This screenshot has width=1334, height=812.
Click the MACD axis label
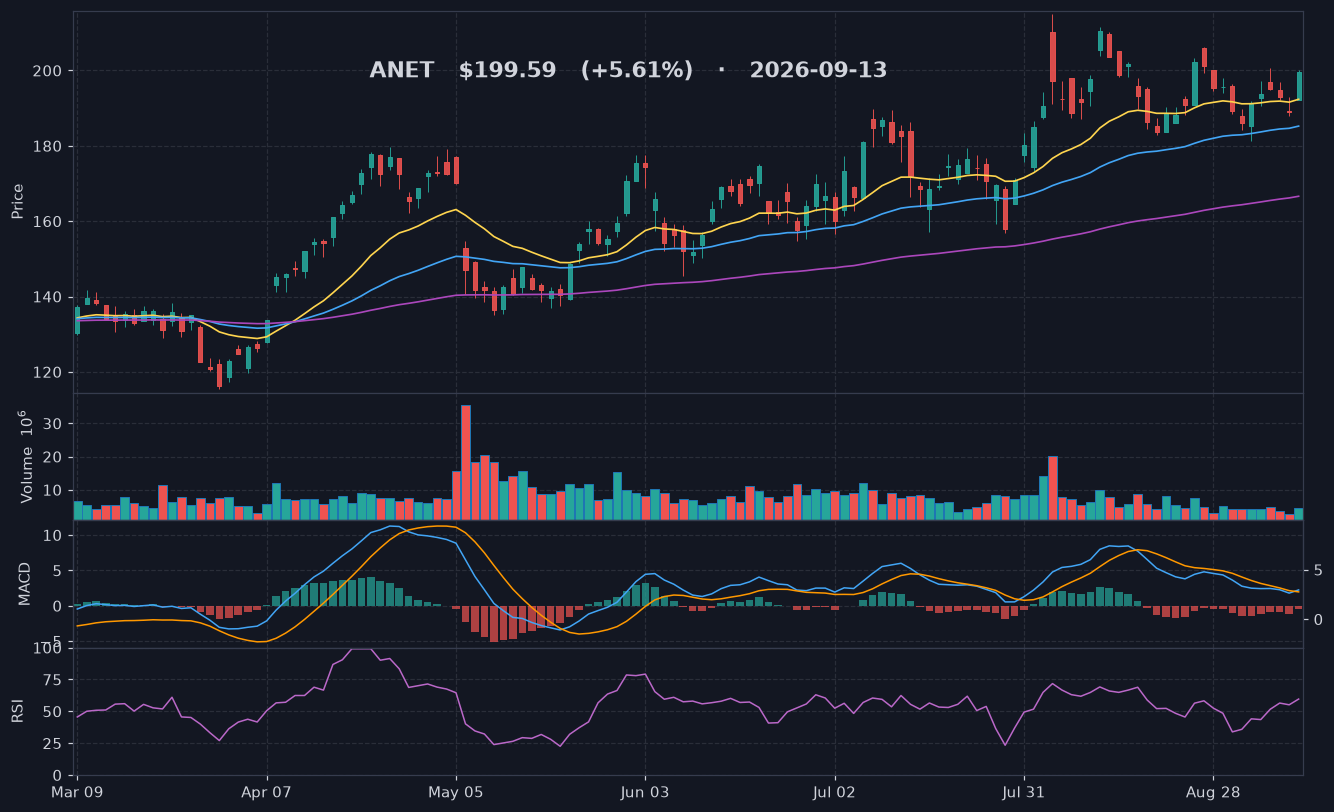(24, 583)
